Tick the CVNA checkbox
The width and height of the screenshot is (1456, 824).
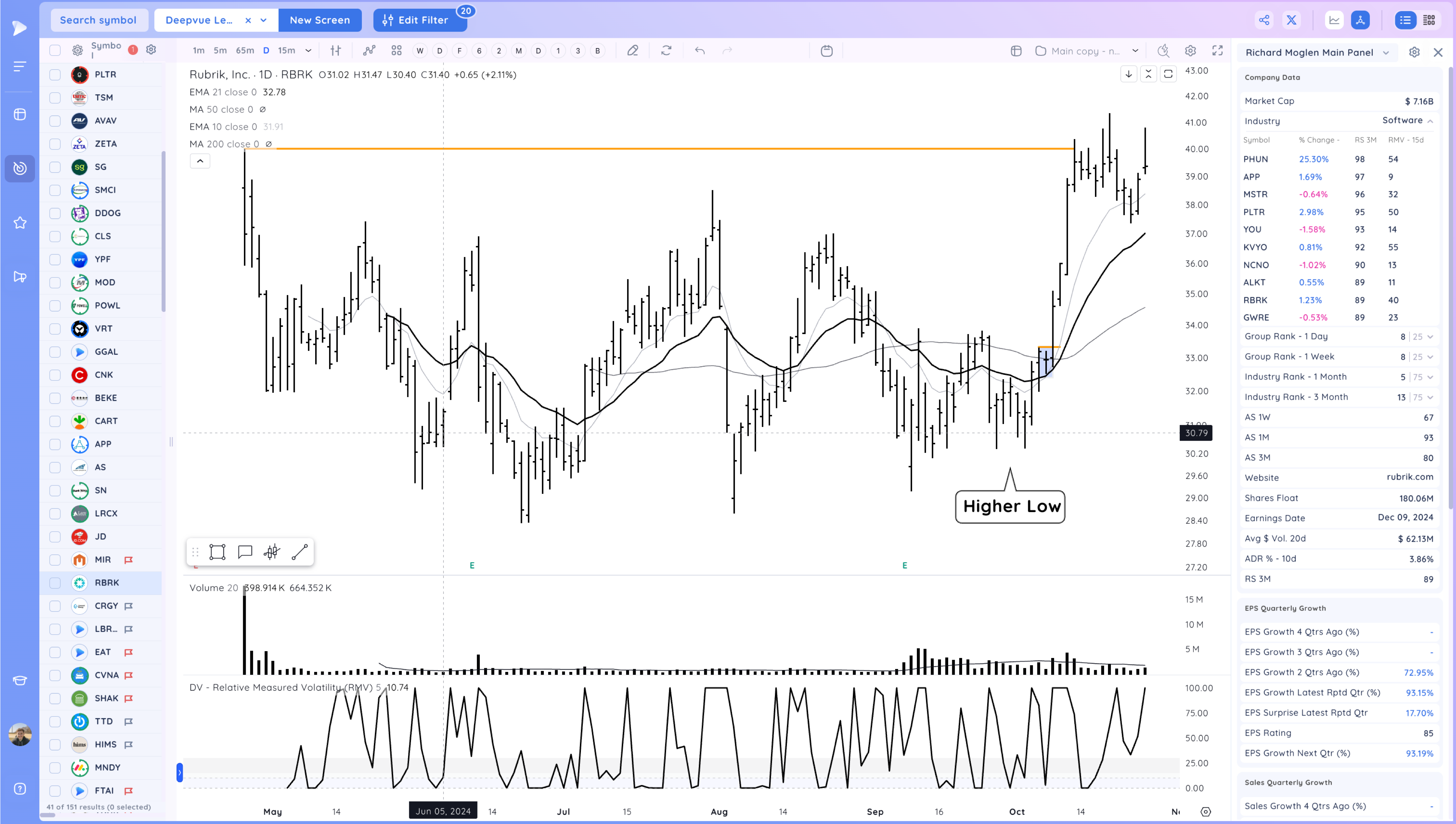55,675
